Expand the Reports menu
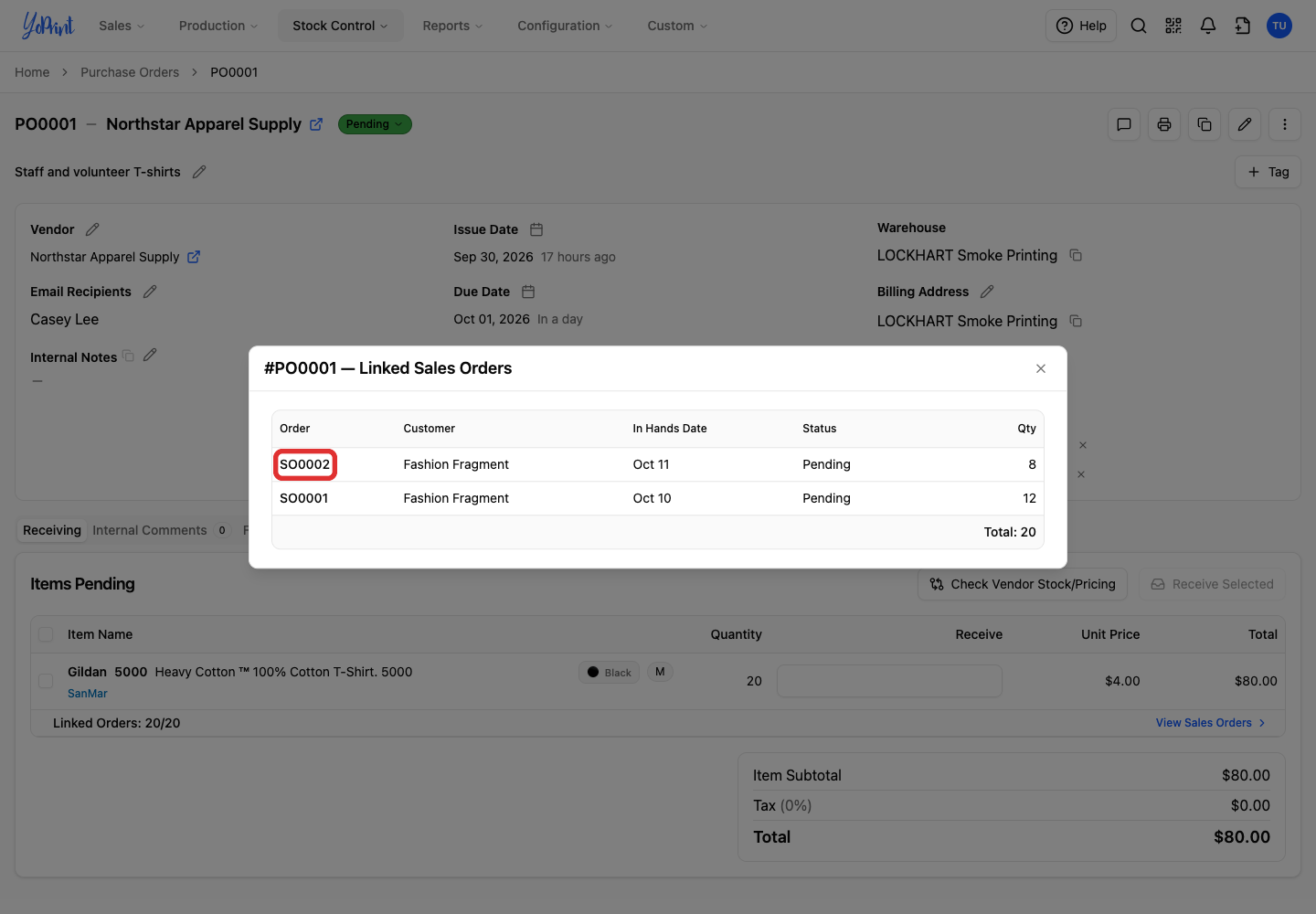Image resolution: width=1316 pixels, height=914 pixels. pyautogui.click(x=452, y=26)
